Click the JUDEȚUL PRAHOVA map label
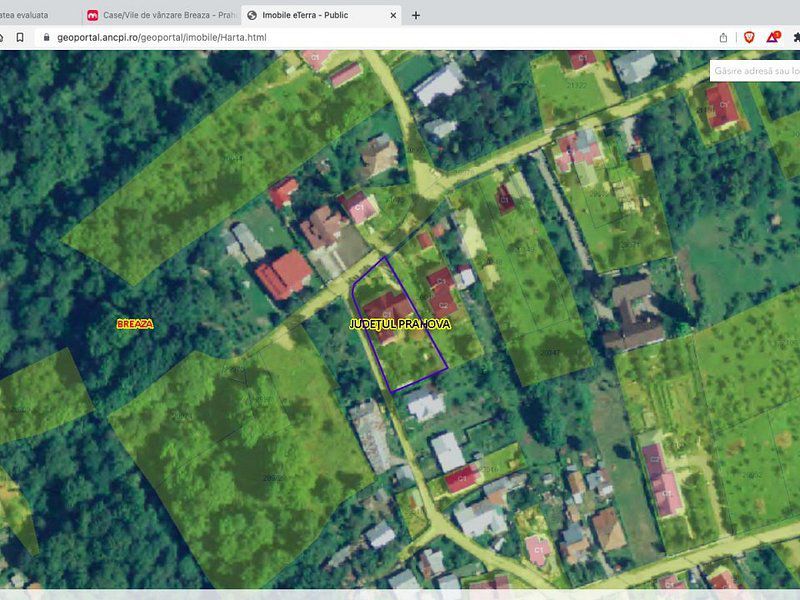 [x=400, y=325]
